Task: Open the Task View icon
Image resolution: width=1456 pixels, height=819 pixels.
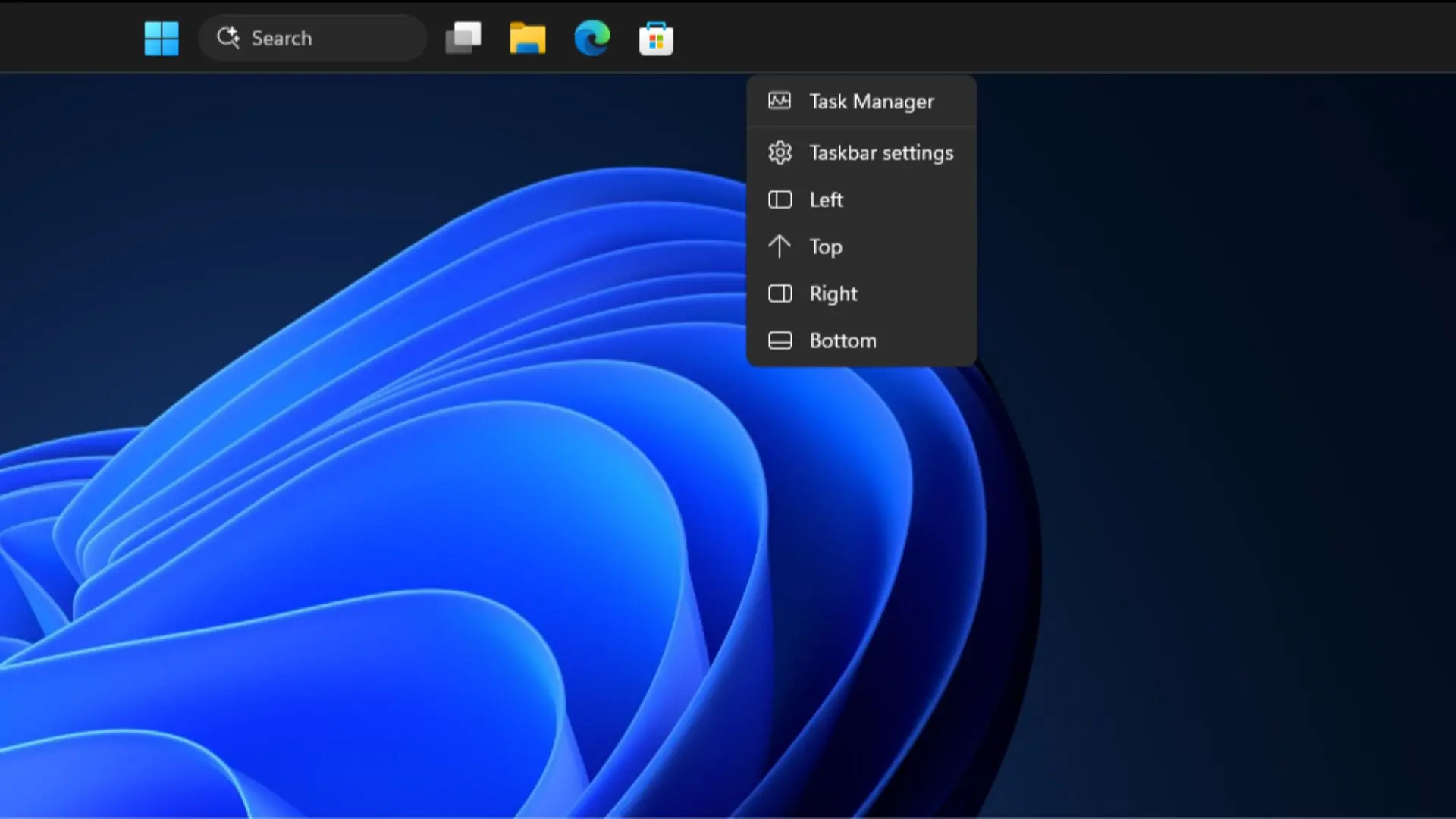Action: click(x=463, y=38)
